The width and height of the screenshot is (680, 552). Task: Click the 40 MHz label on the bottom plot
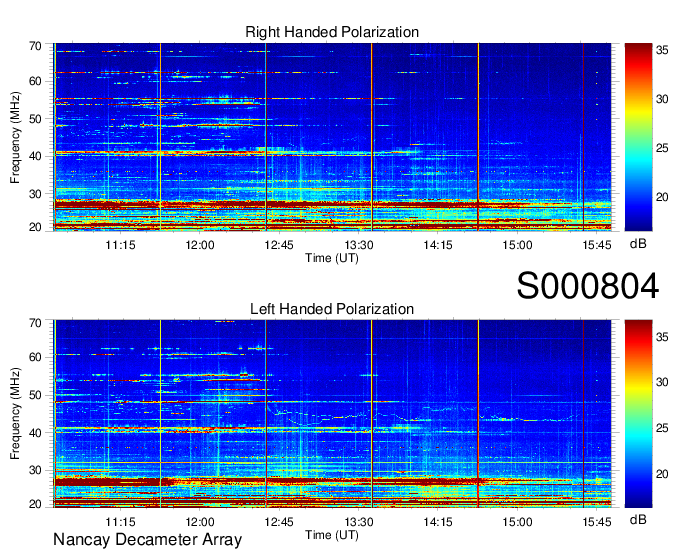click(x=35, y=433)
